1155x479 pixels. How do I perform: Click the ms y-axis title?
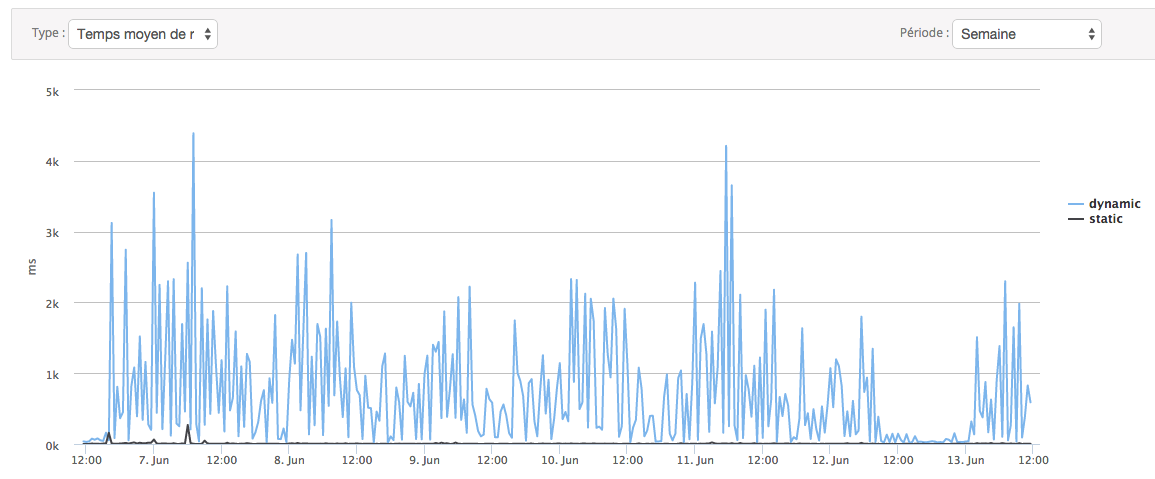32,267
